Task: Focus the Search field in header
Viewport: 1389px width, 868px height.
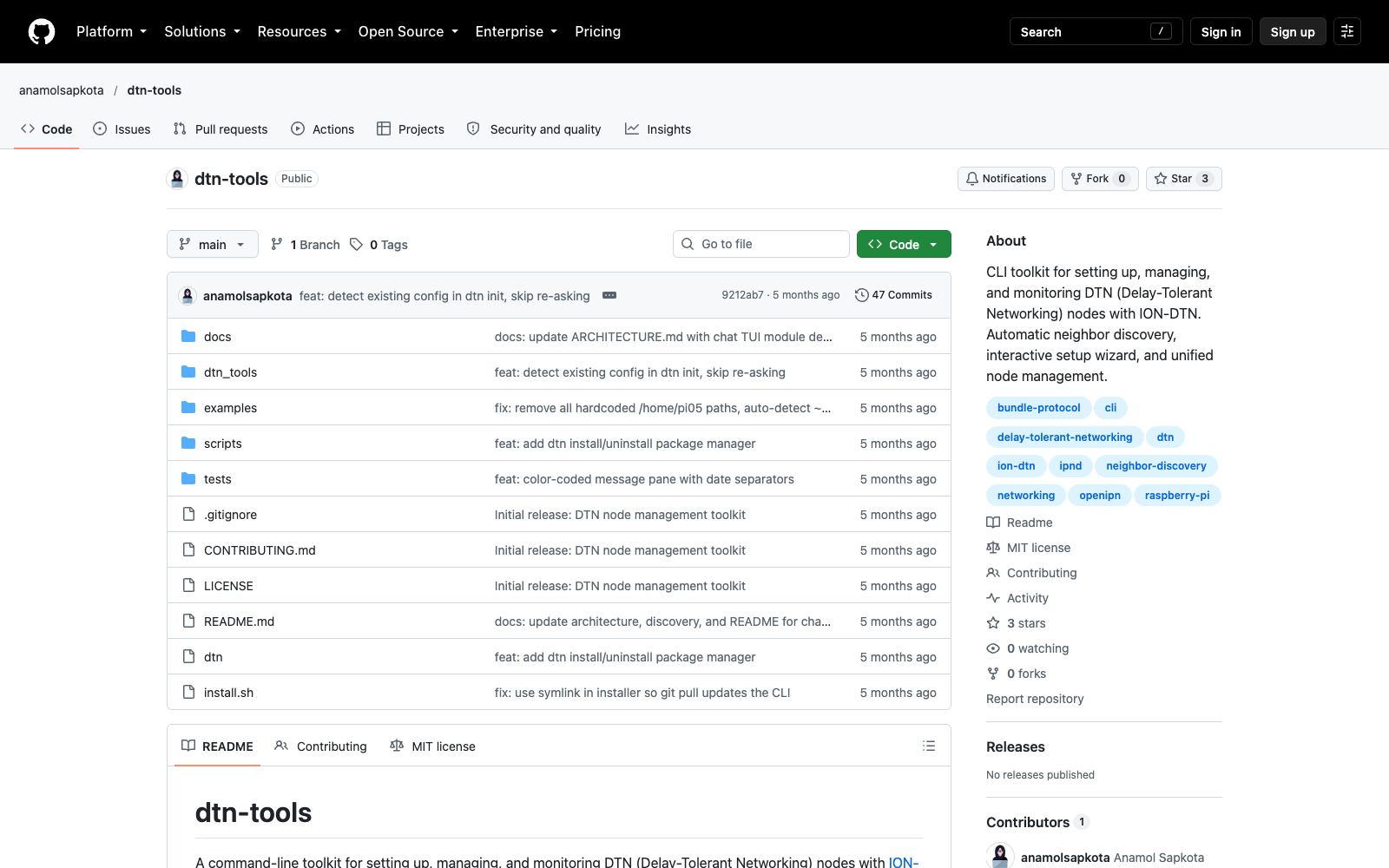Action: [x=1096, y=31]
